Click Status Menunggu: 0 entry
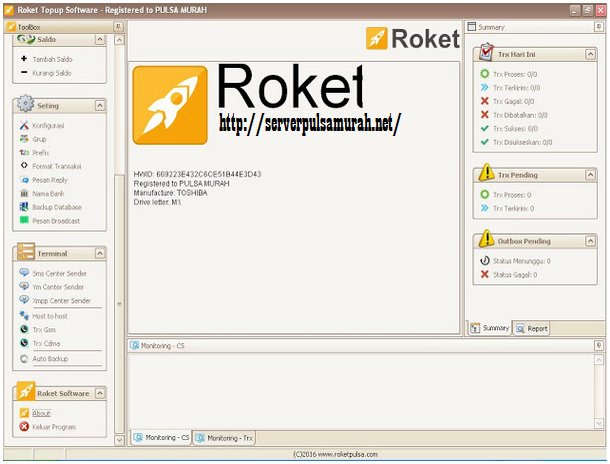The height and width of the screenshot is (464, 610). [x=522, y=261]
